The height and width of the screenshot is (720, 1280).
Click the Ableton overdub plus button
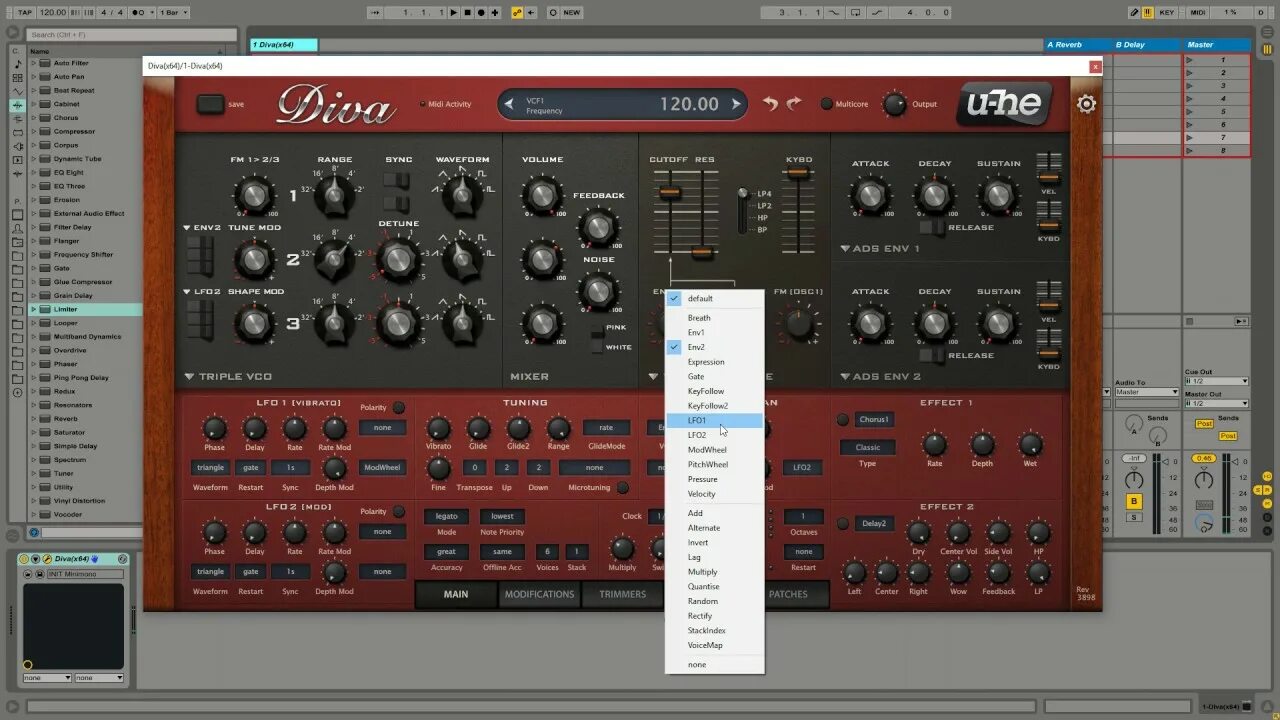[496, 12]
